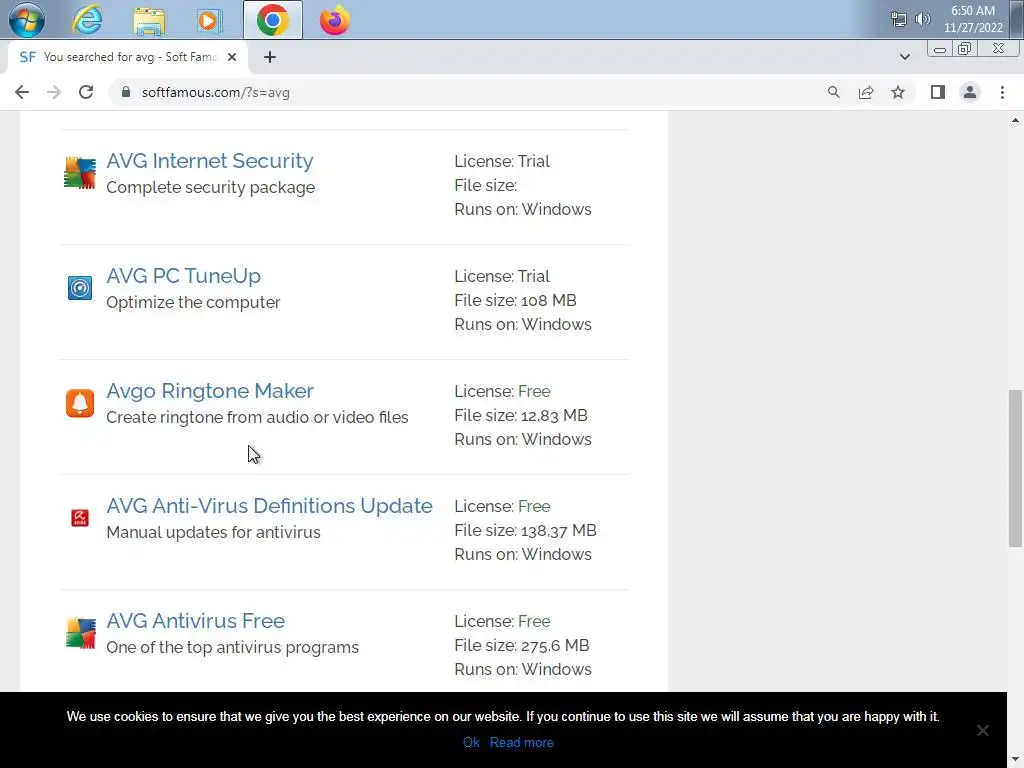This screenshot has width=1024, height=768.
Task: Open the zoom magnifier icon in address bar
Action: (834, 93)
